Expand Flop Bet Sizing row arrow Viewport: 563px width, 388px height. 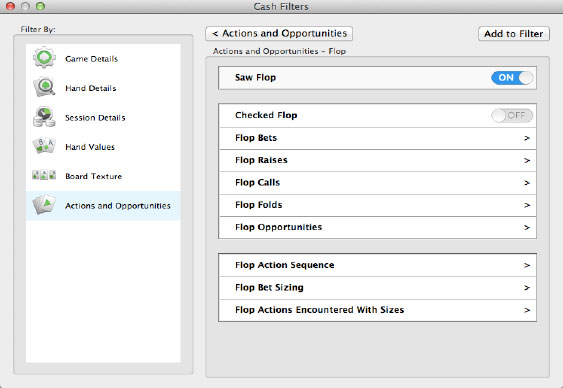(x=527, y=288)
